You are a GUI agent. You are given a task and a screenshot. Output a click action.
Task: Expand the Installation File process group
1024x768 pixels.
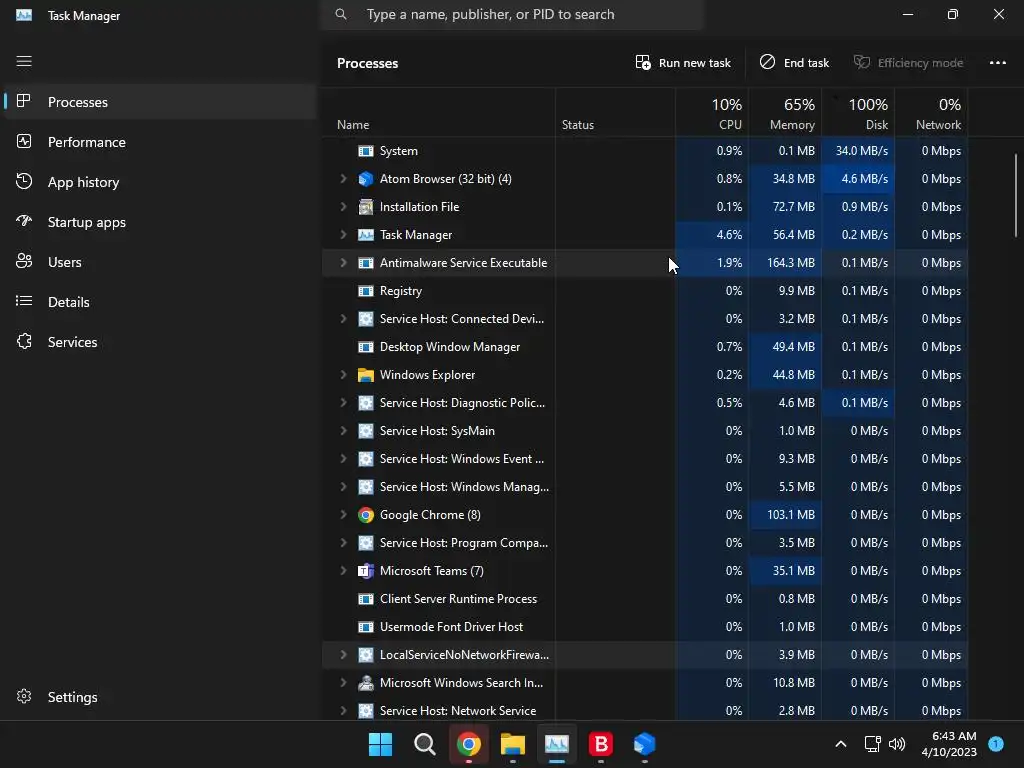tap(343, 206)
